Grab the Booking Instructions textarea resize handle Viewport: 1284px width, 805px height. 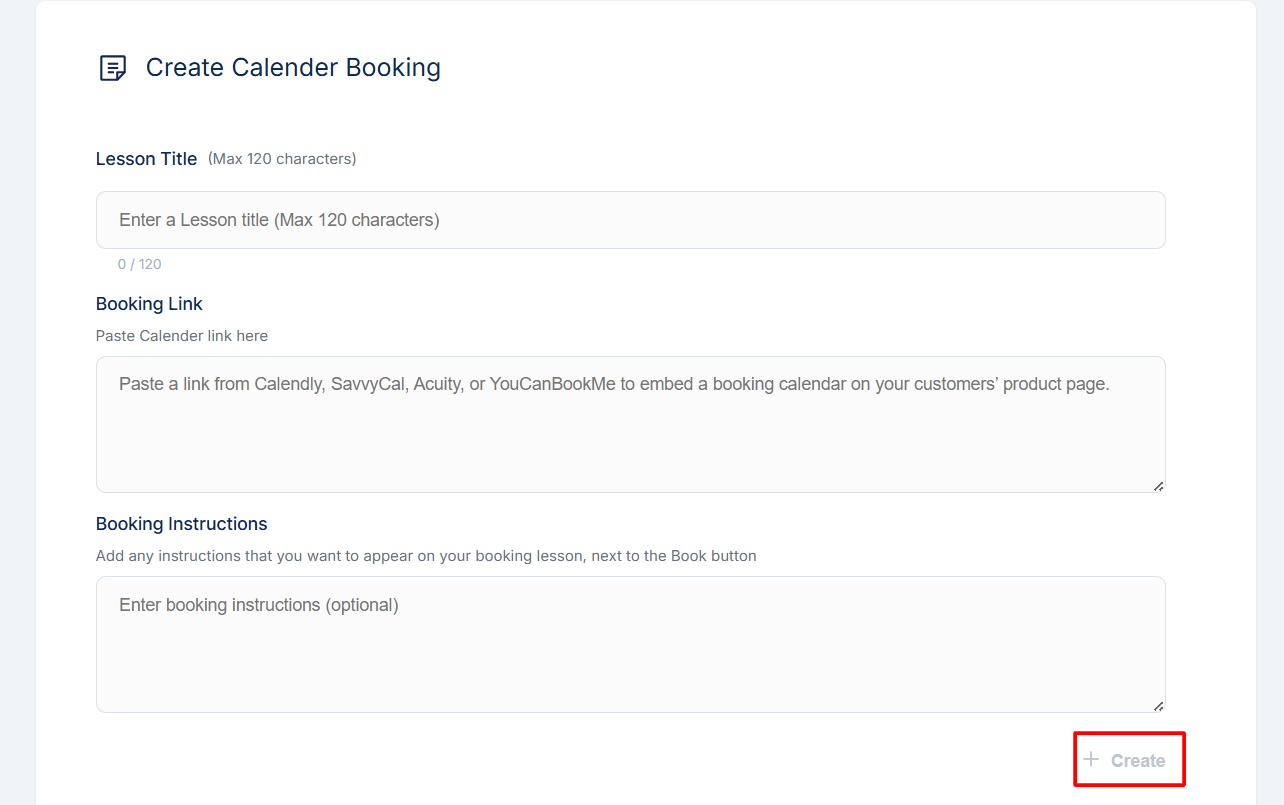[x=1158, y=706]
